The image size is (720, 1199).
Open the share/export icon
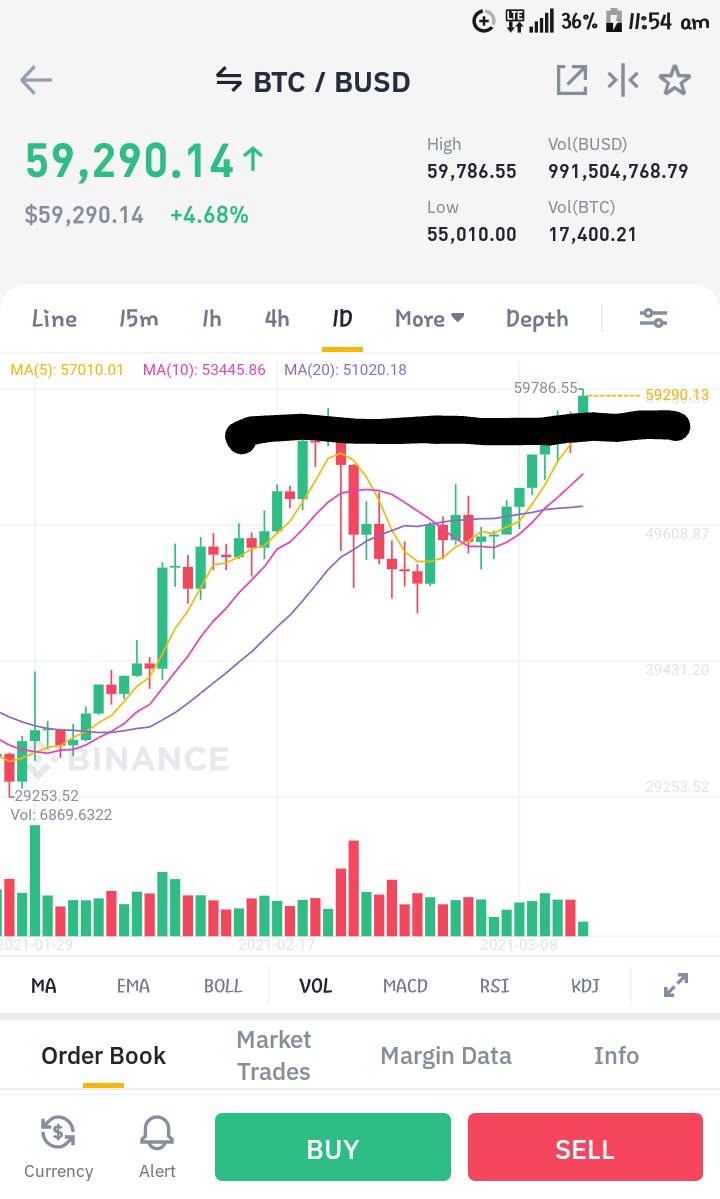(572, 80)
